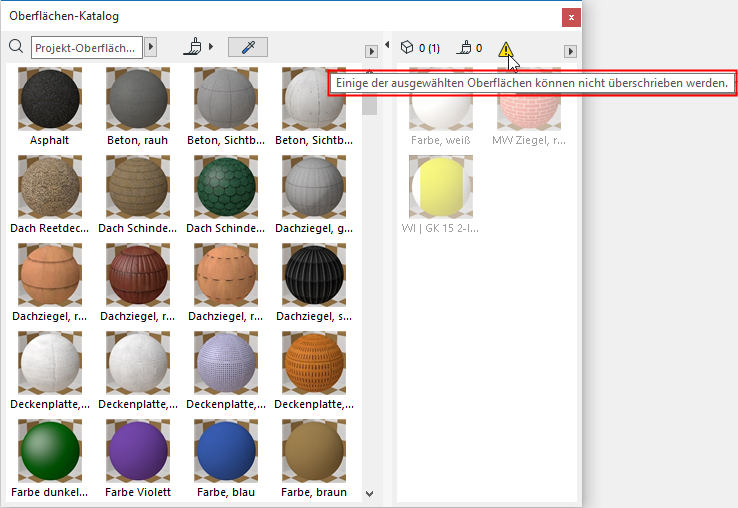Click the Projekt-Oberfläch... text field
Viewport: 738px width, 508px height.
coord(87,48)
